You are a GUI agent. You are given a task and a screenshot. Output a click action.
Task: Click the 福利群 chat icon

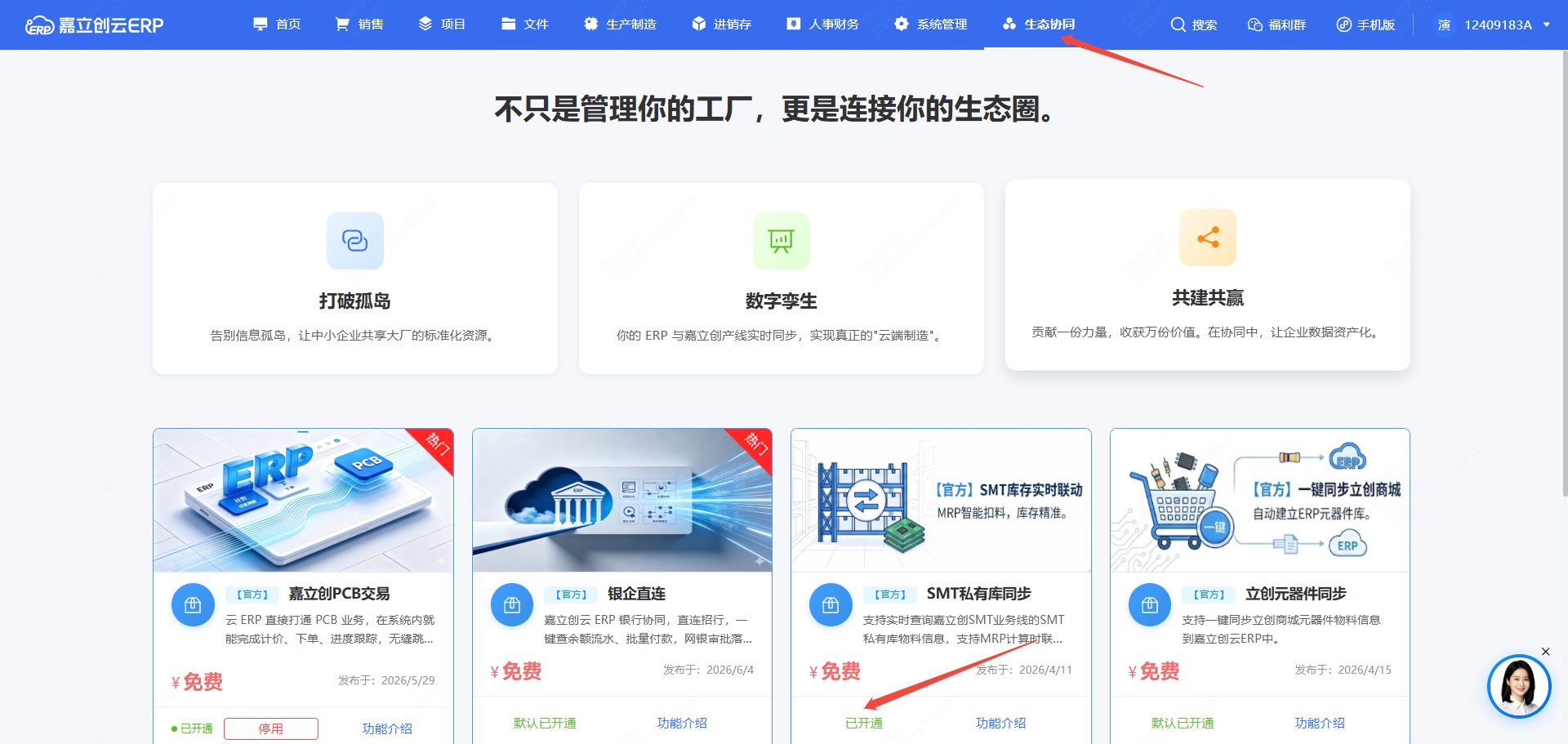(1255, 25)
